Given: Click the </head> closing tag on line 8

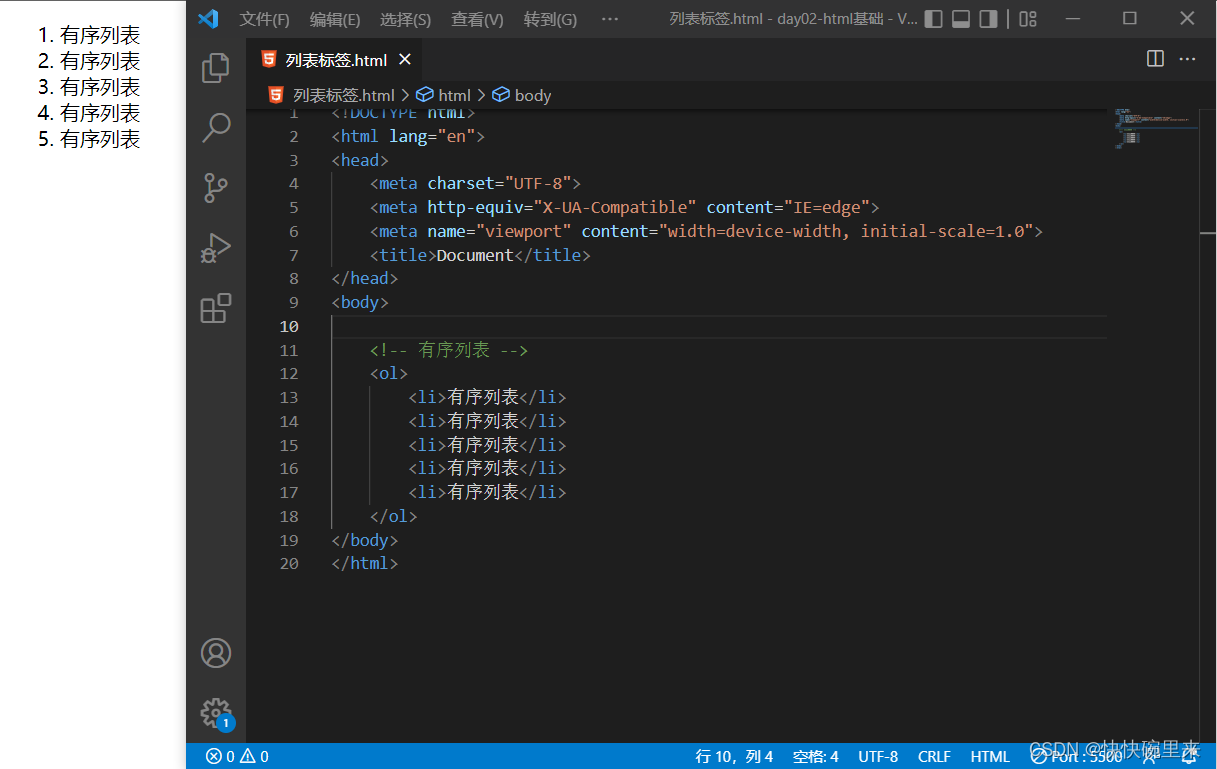Looking at the screenshot, I should (365, 278).
